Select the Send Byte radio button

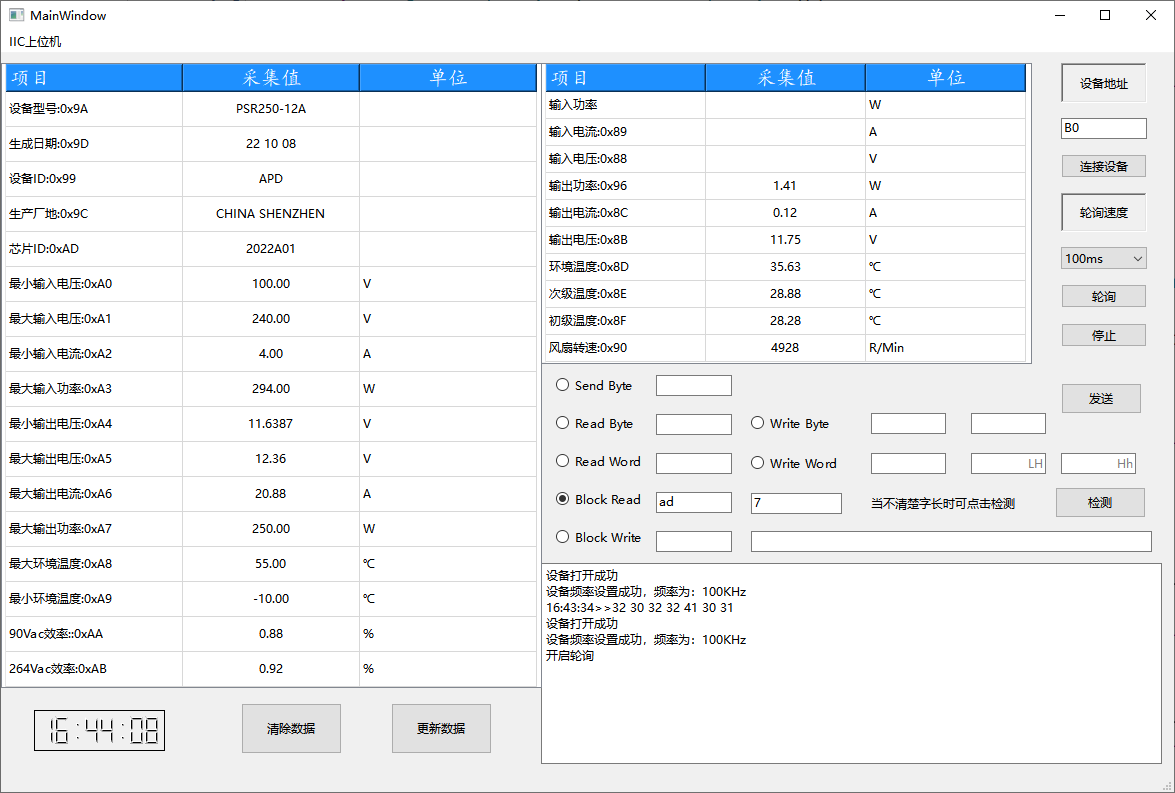pos(562,385)
